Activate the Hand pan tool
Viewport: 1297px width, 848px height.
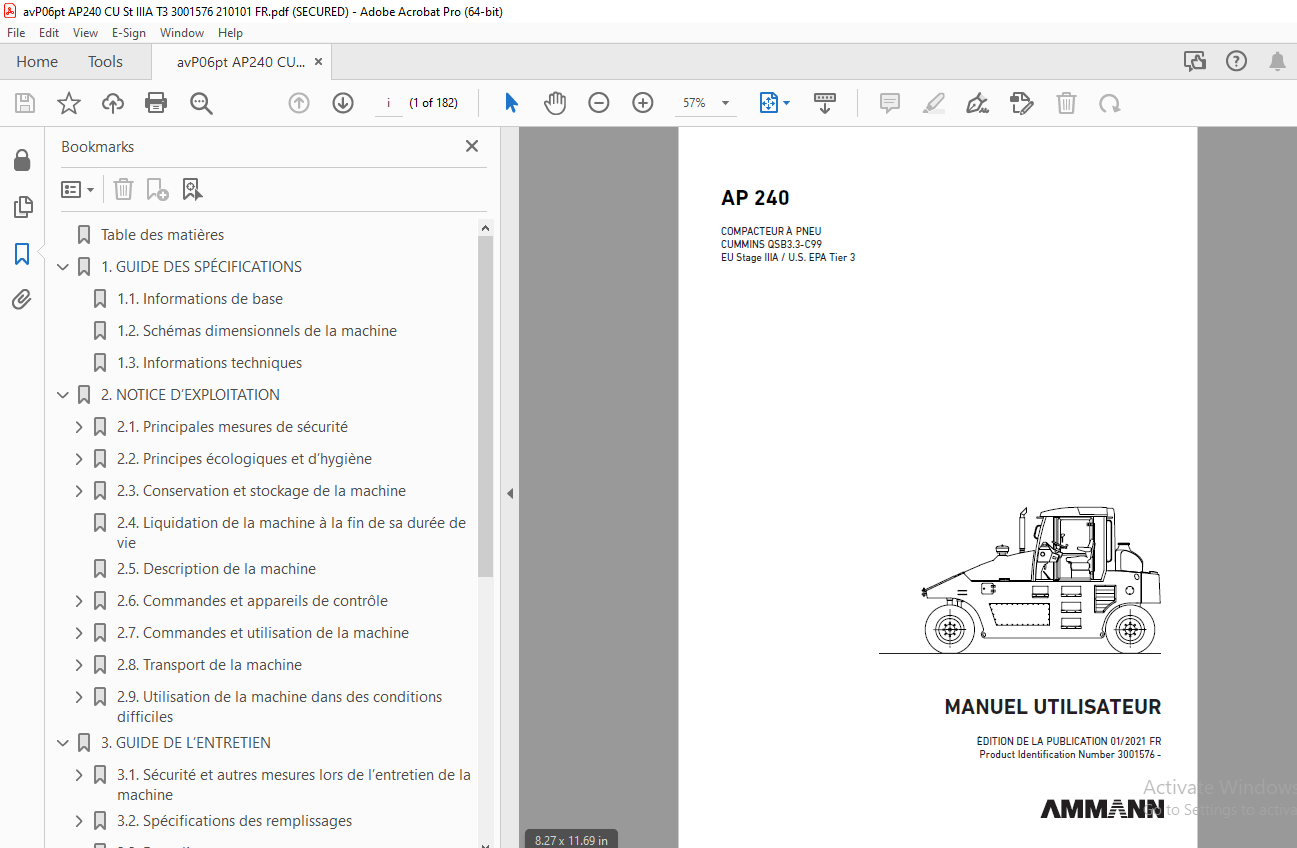coord(555,103)
